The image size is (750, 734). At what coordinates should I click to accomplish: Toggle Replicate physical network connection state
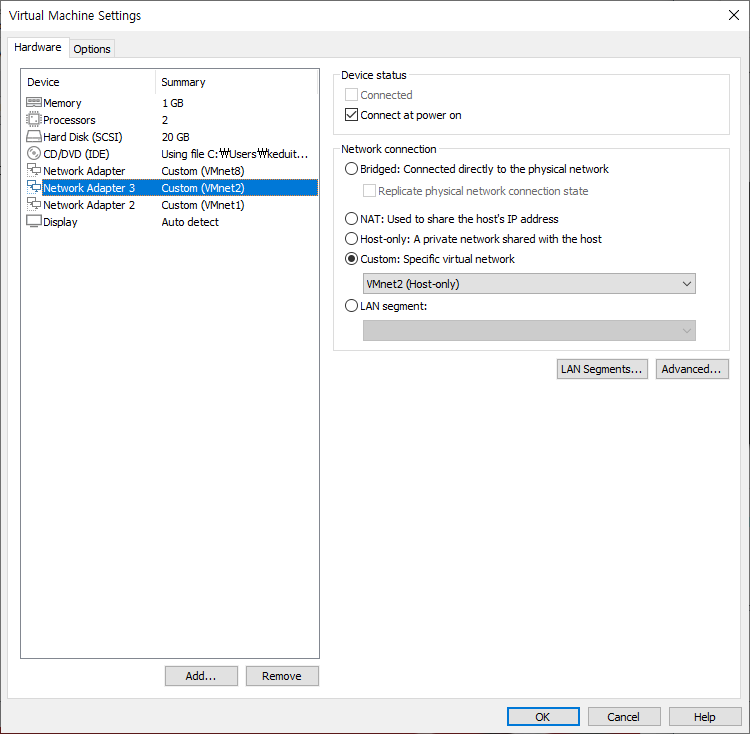pos(369,191)
